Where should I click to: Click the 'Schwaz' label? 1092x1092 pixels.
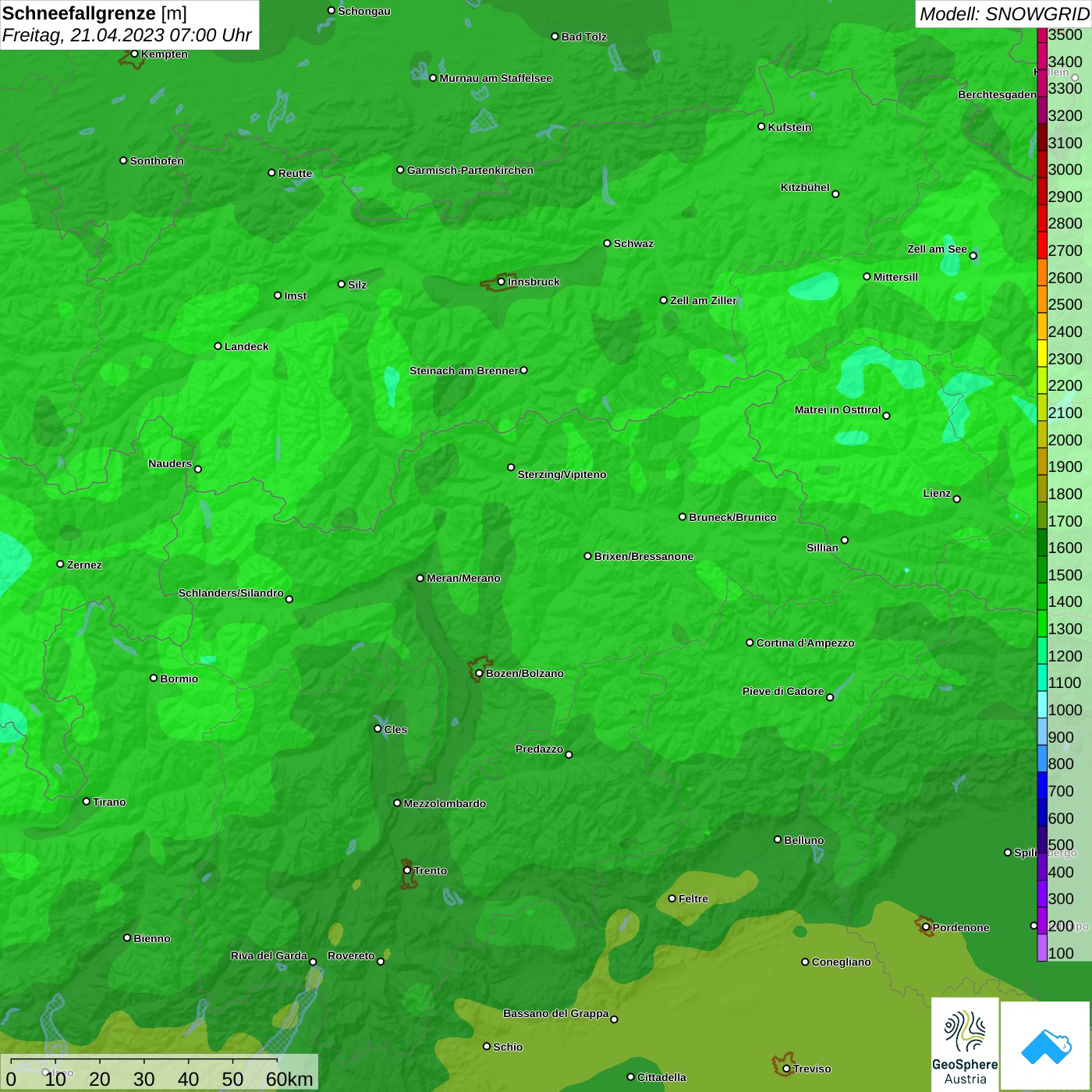[633, 243]
